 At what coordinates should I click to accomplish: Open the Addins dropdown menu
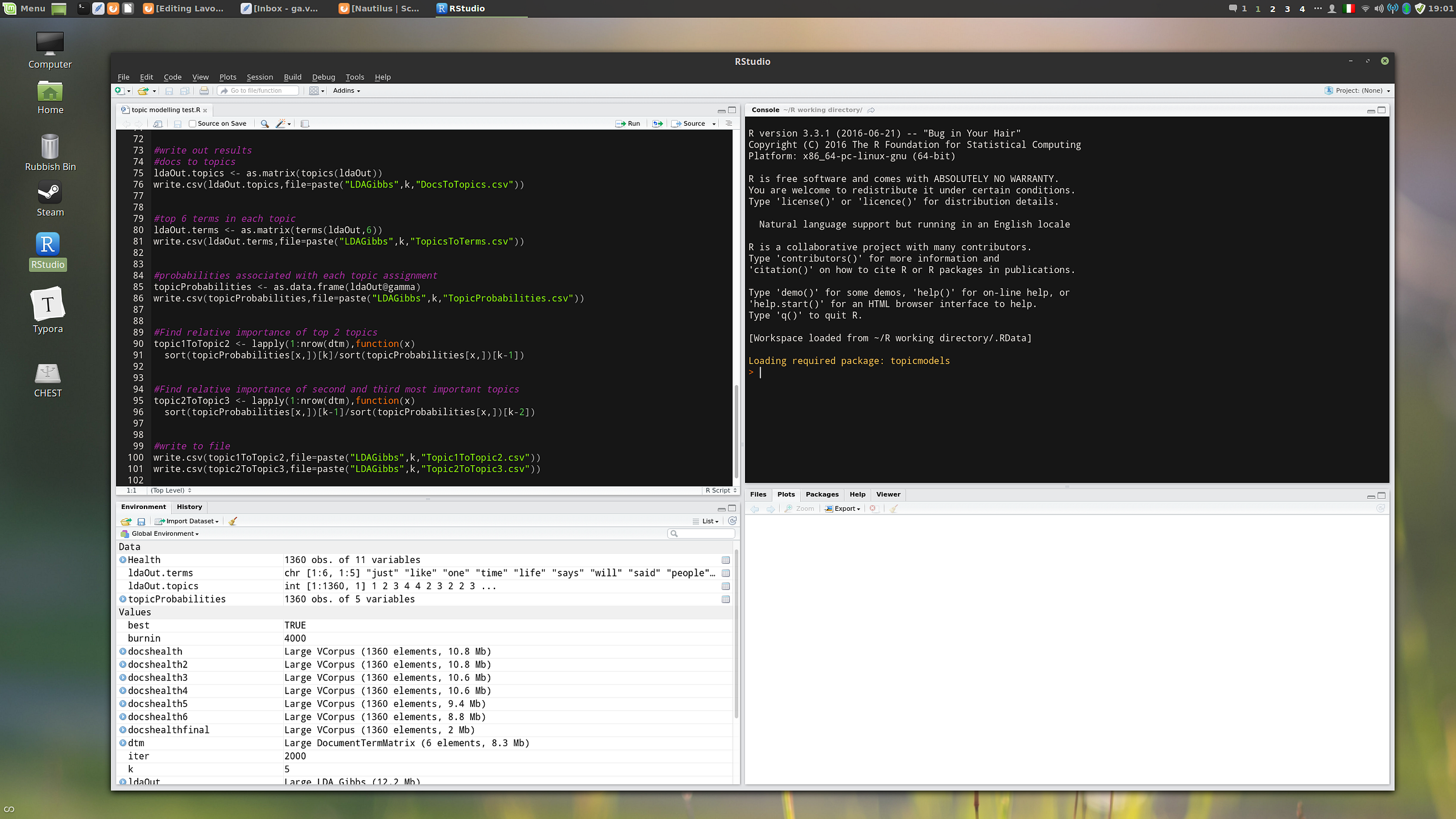tap(346, 91)
